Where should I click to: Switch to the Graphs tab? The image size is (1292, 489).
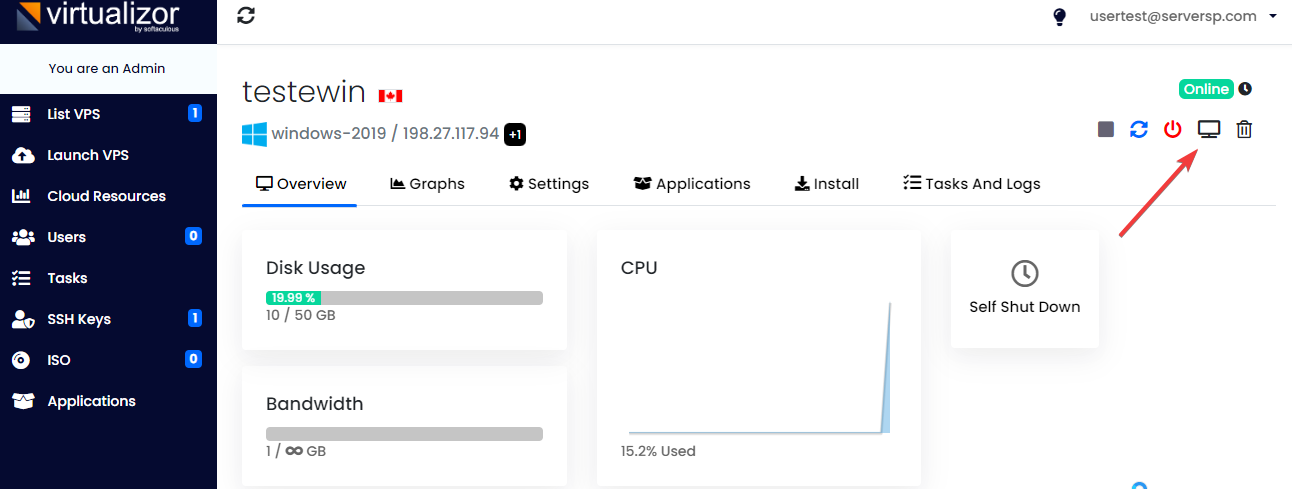(427, 184)
